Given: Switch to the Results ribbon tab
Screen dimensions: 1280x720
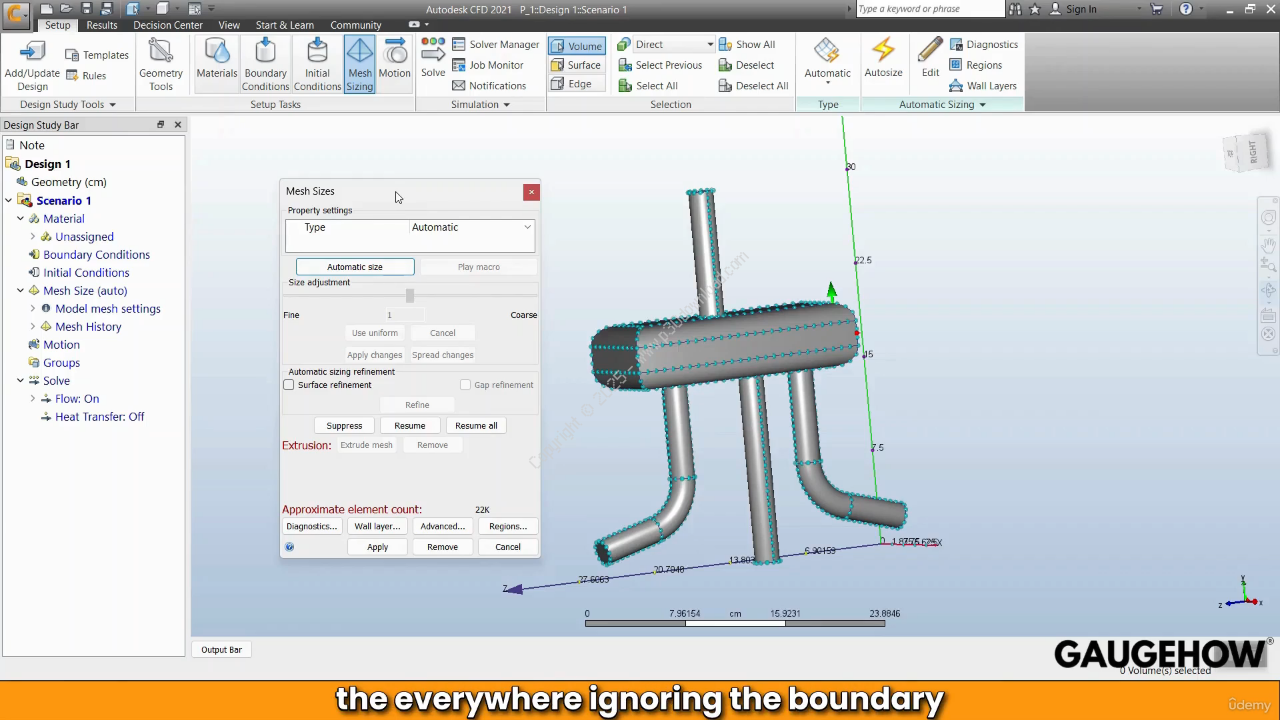Looking at the screenshot, I should (x=101, y=25).
